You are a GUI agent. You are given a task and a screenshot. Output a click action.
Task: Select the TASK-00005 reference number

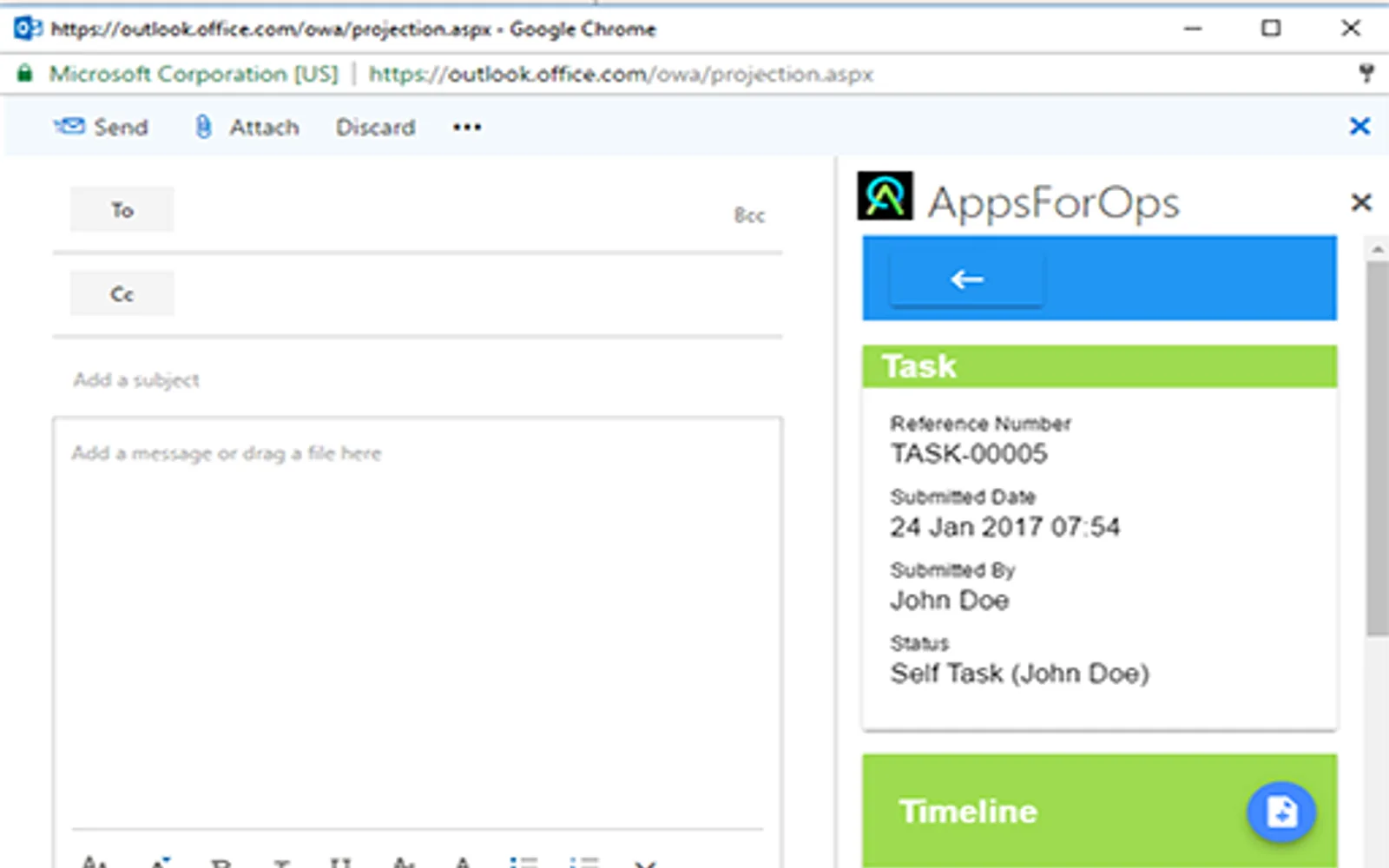click(969, 454)
